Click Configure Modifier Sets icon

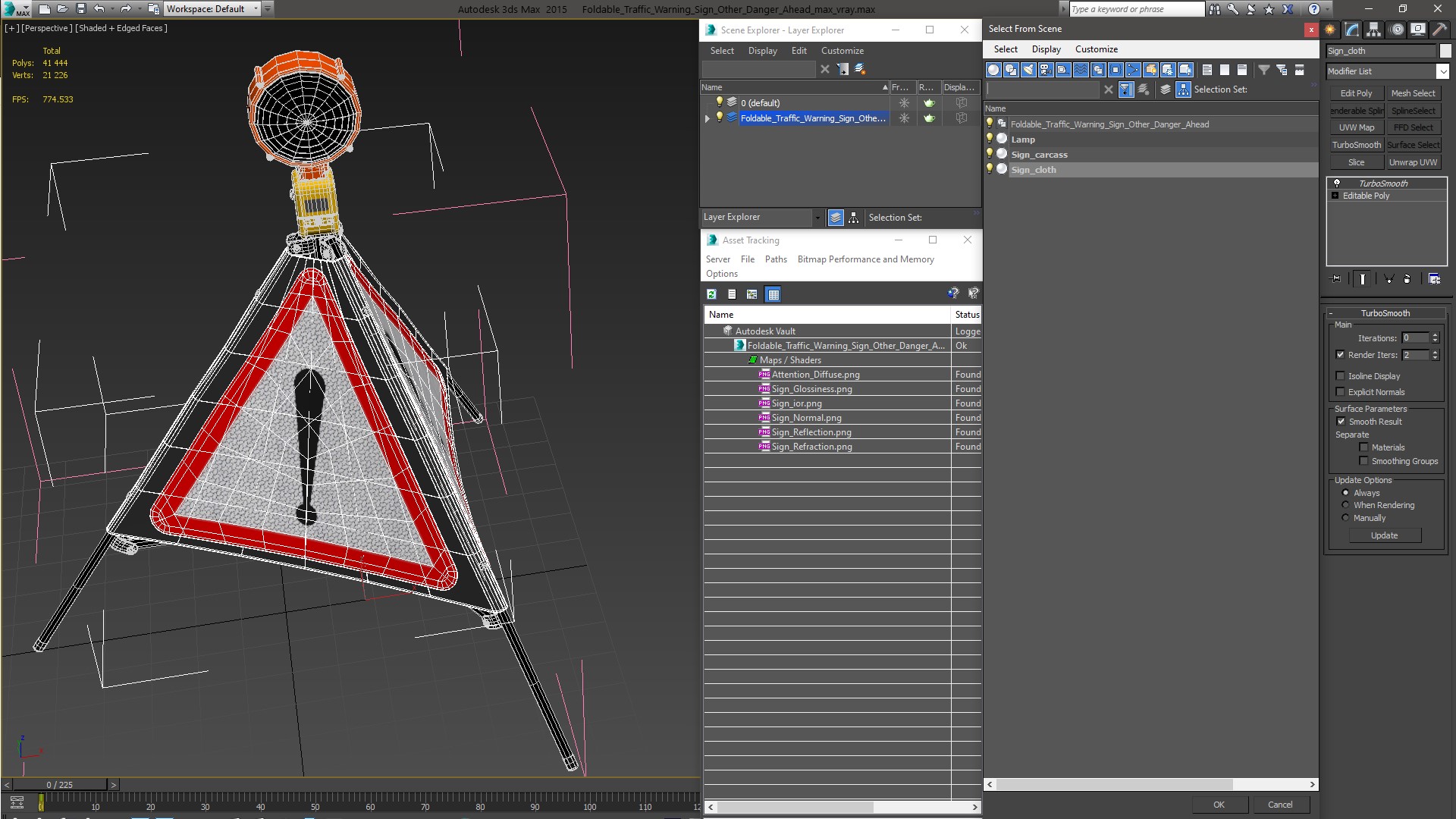tap(1434, 279)
